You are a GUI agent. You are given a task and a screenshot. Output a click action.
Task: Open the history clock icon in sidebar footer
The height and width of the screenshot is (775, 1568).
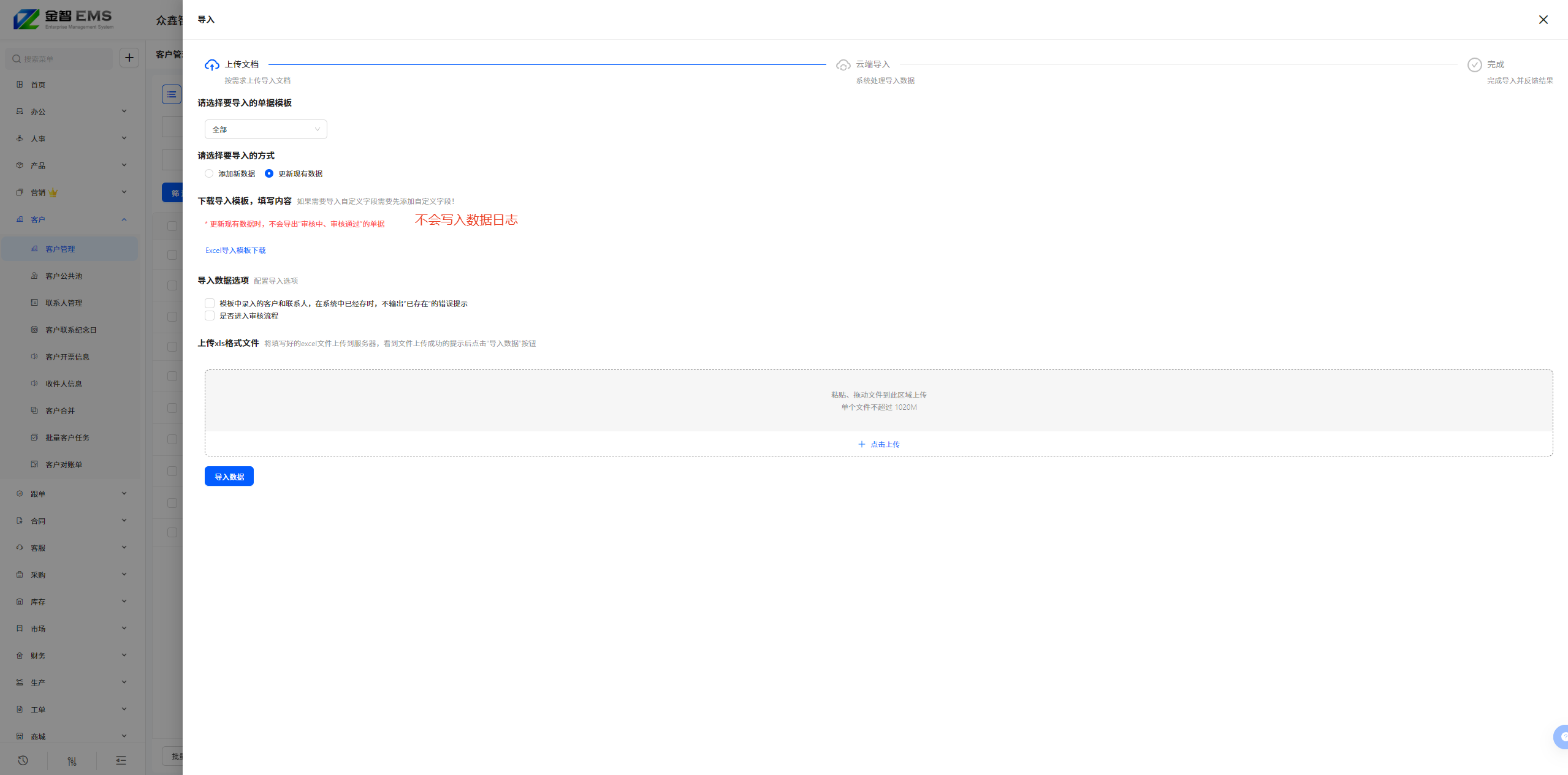coord(23,760)
